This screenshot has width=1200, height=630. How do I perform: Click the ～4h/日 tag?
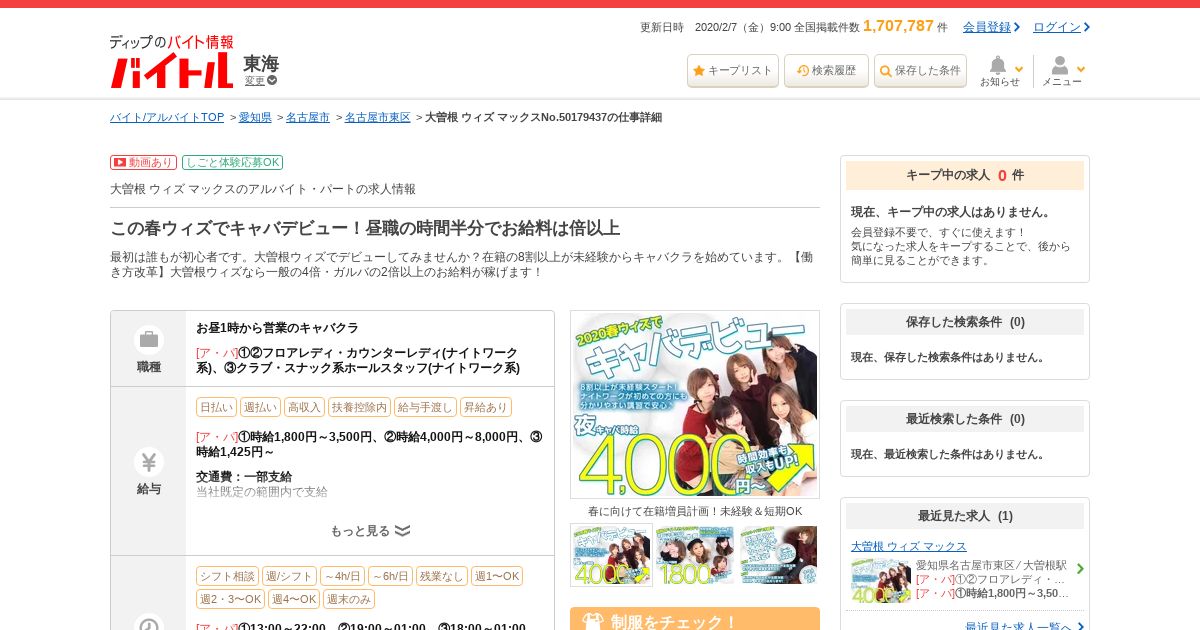(342, 576)
